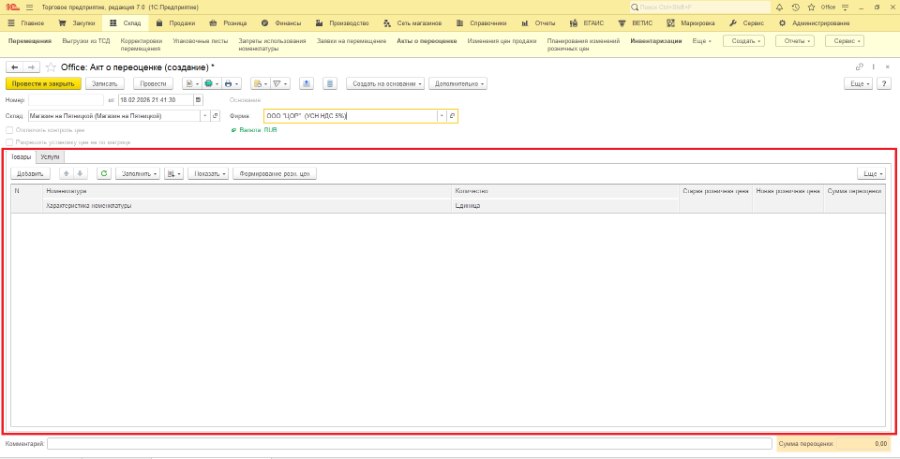Open the Закупки section
The height and width of the screenshot is (459, 900).
pyautogui.click(x=77, y=24)
